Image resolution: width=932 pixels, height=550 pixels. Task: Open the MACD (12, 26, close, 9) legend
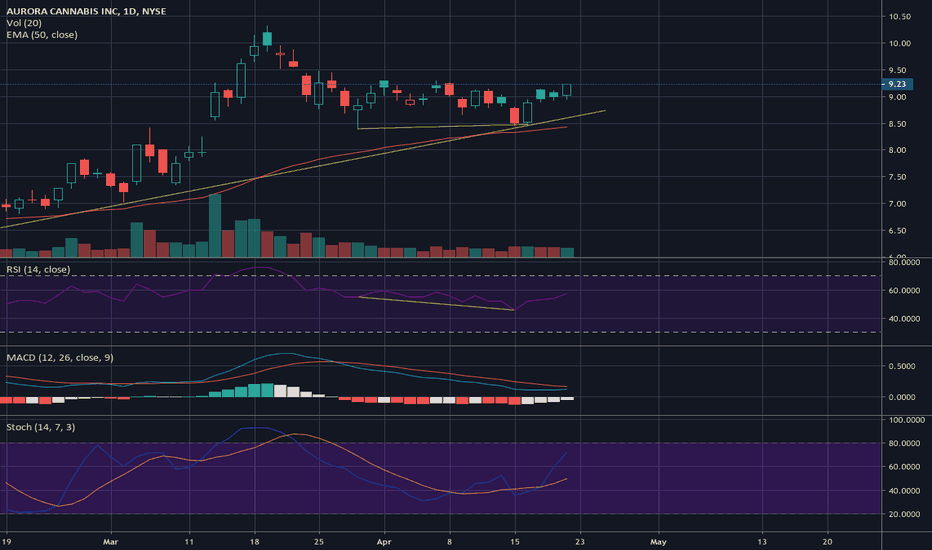59,357
